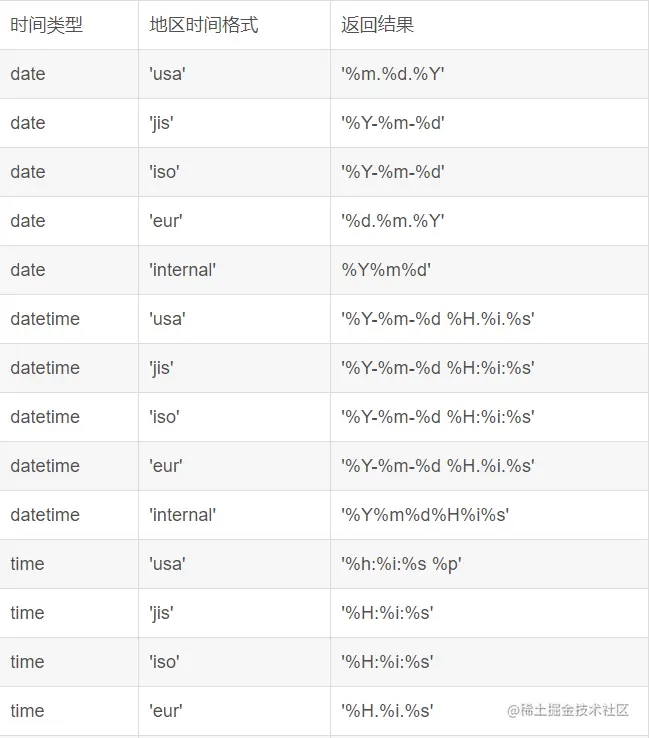Select the '%H.%i.%s' result in time eur row

pyautogui.click(x=387, y=711)
